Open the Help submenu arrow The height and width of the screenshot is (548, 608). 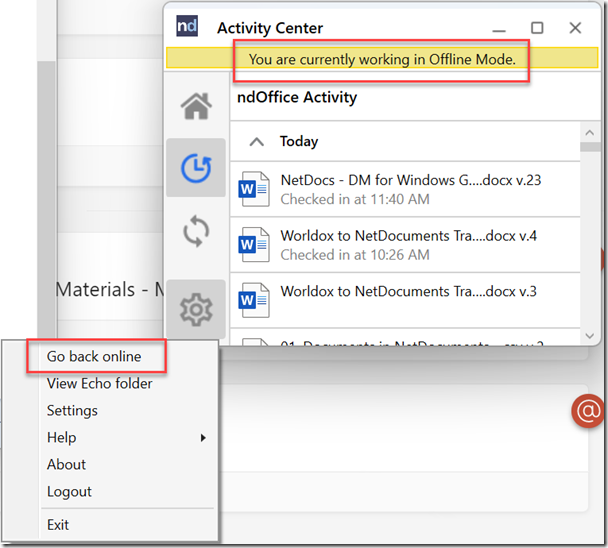[x=203, y=438]
